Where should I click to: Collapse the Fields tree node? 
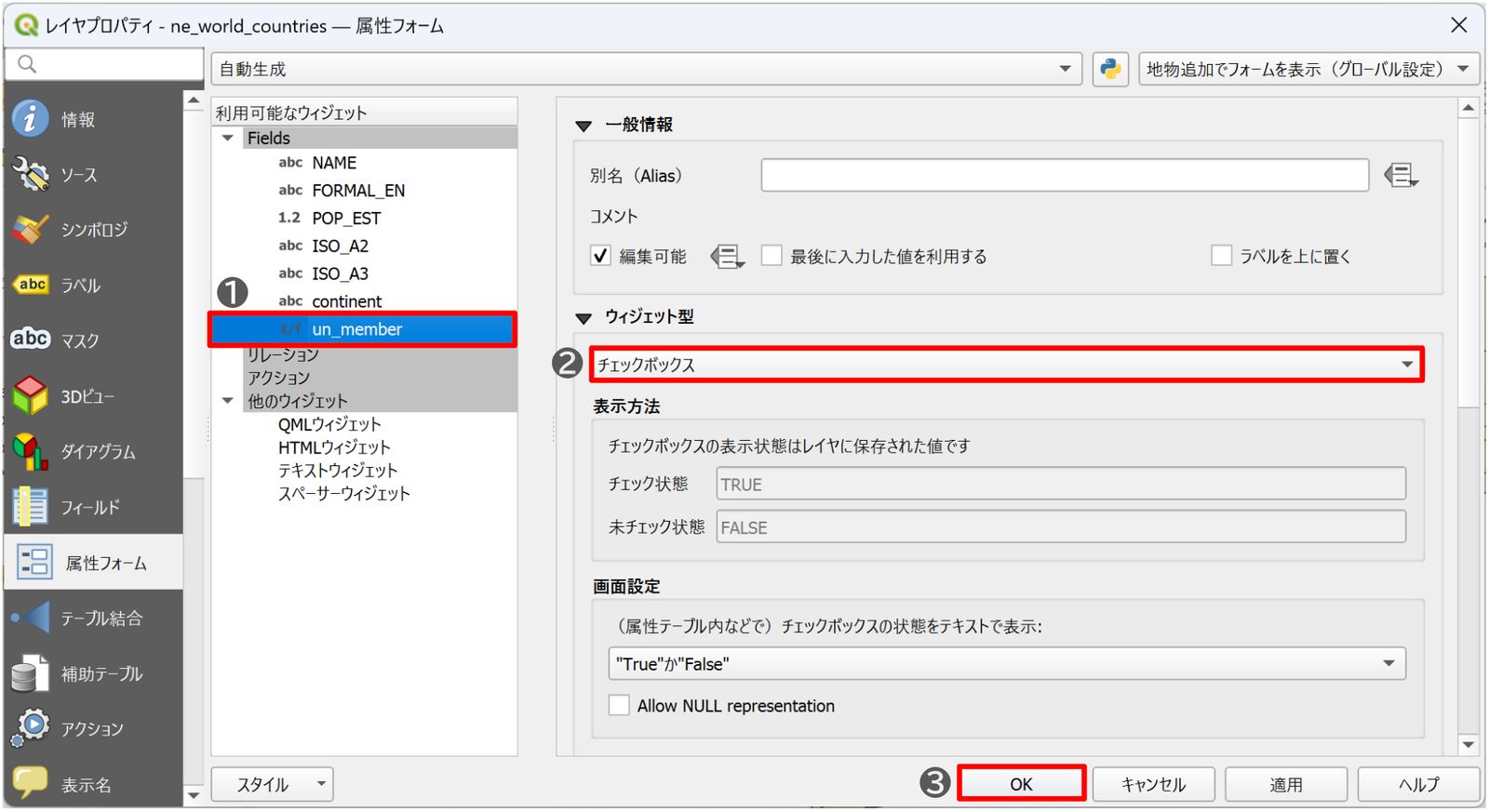click(227, 138)
